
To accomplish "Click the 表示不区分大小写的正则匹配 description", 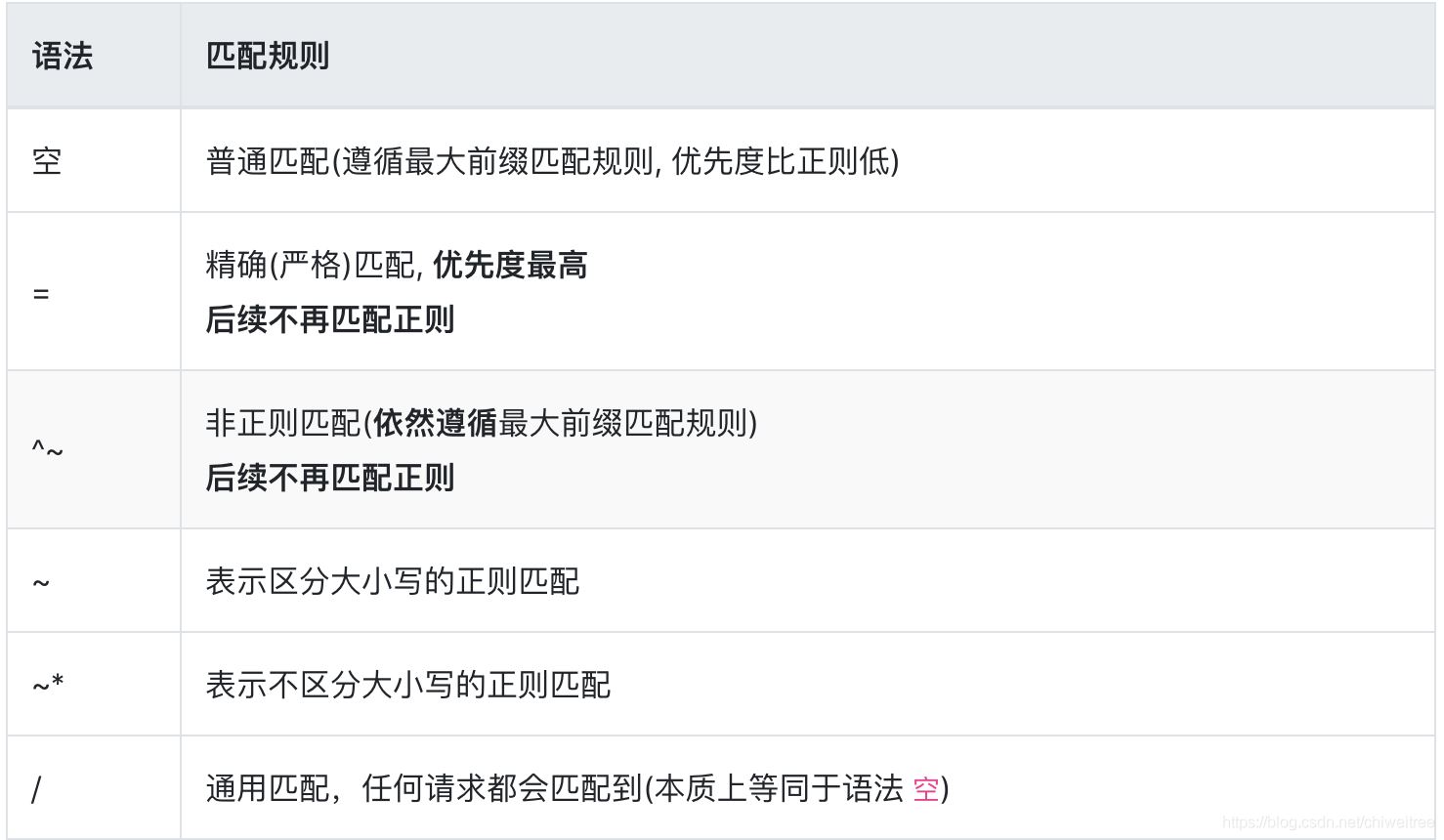I will tap(408, 685).
